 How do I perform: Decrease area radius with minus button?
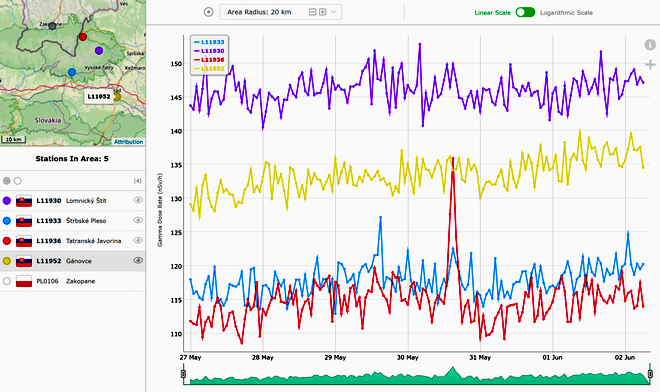(x=313, y=12)
